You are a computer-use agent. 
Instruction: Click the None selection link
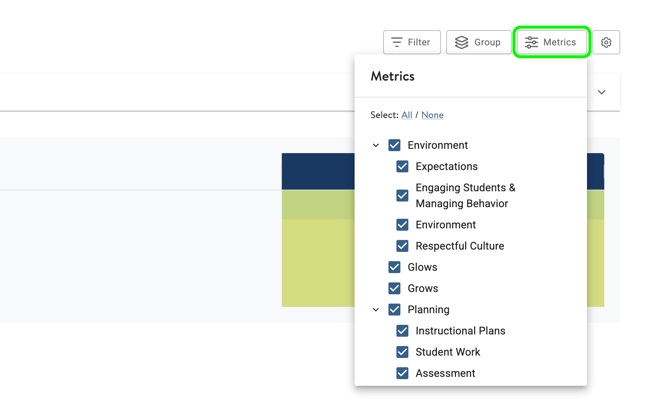(432, 115)
